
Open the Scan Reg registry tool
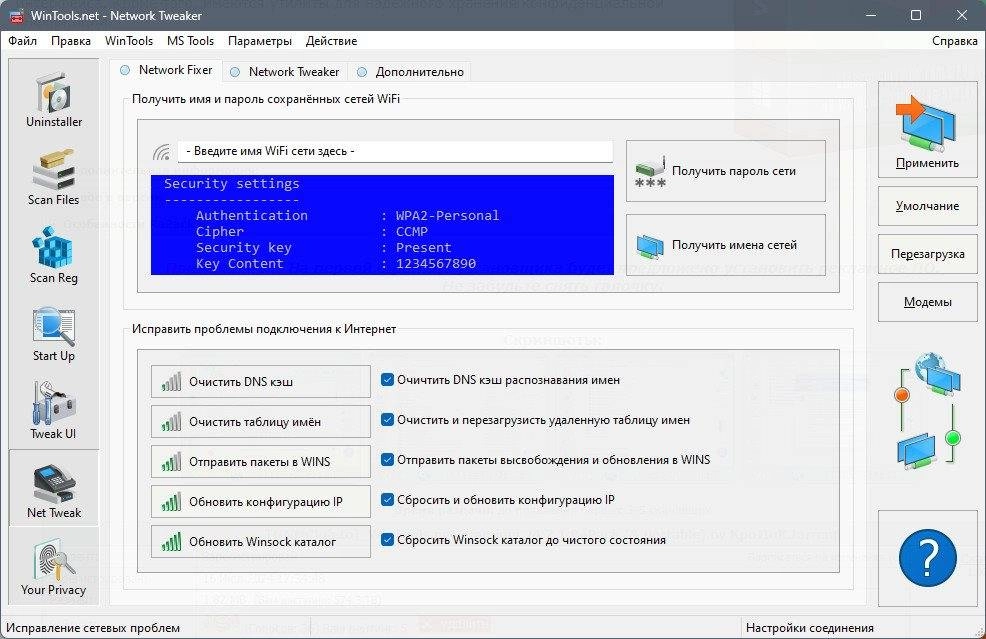point(53,255)
